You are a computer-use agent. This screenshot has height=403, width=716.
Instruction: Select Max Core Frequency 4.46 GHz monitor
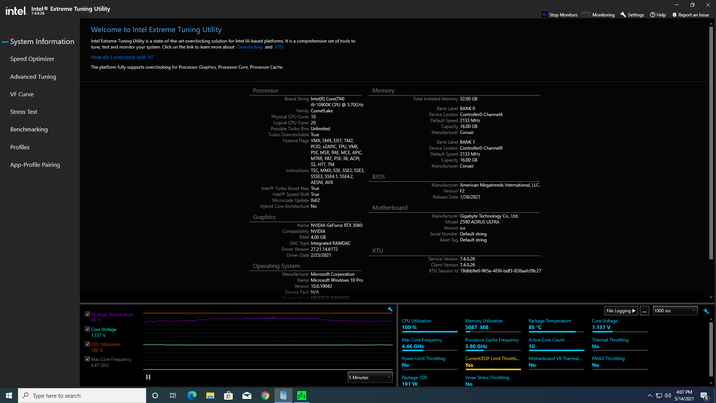[429, 343]
